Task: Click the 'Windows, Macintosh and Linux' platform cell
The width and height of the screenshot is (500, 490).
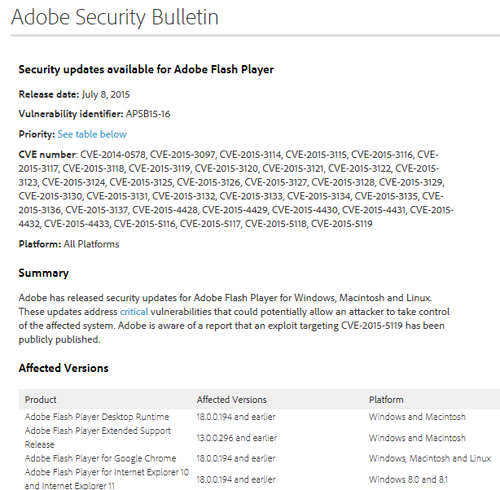Action: [x=430, y=458]
